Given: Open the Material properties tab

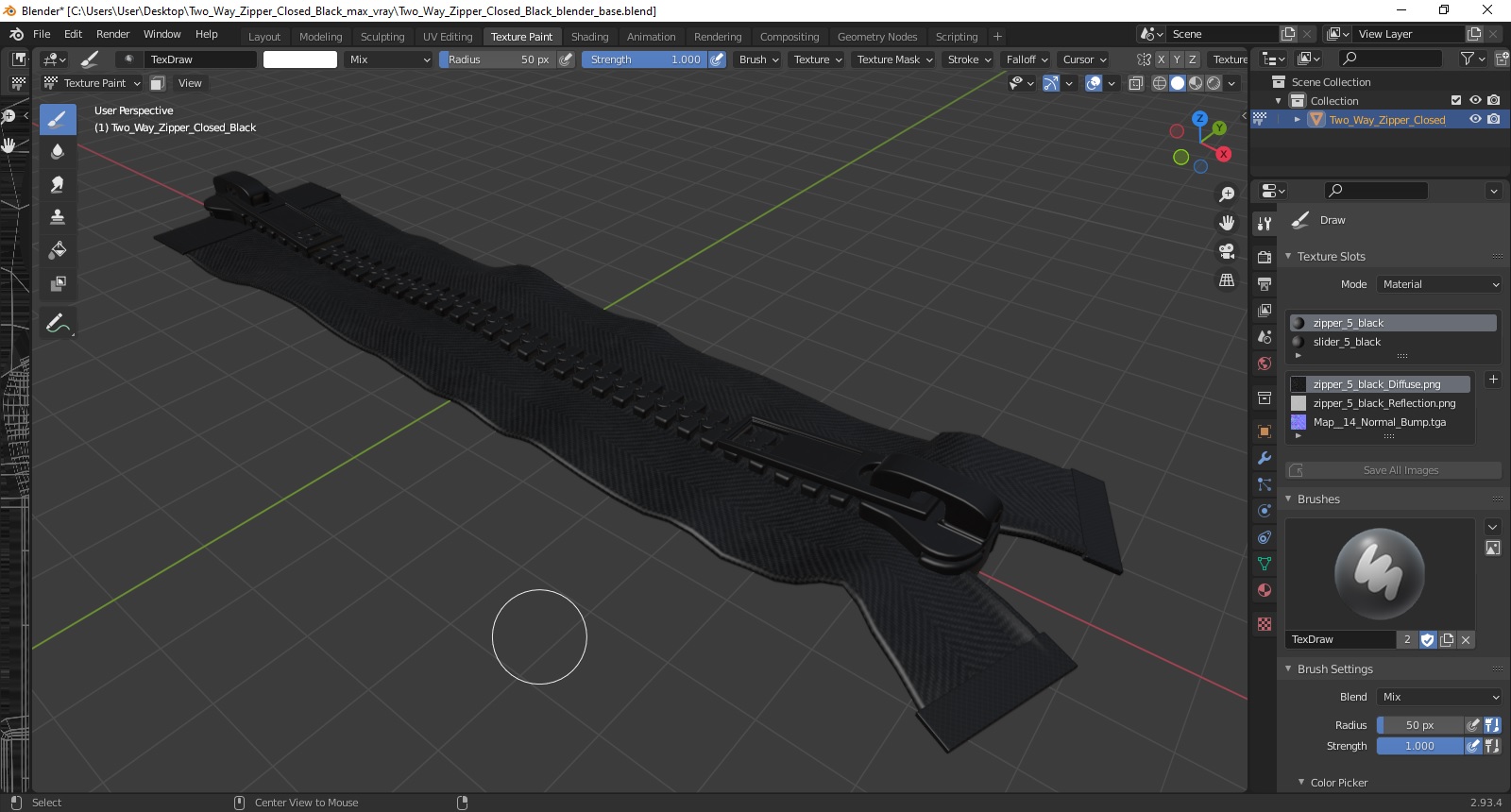Looking at the screenshot, I should point(1265,590).
